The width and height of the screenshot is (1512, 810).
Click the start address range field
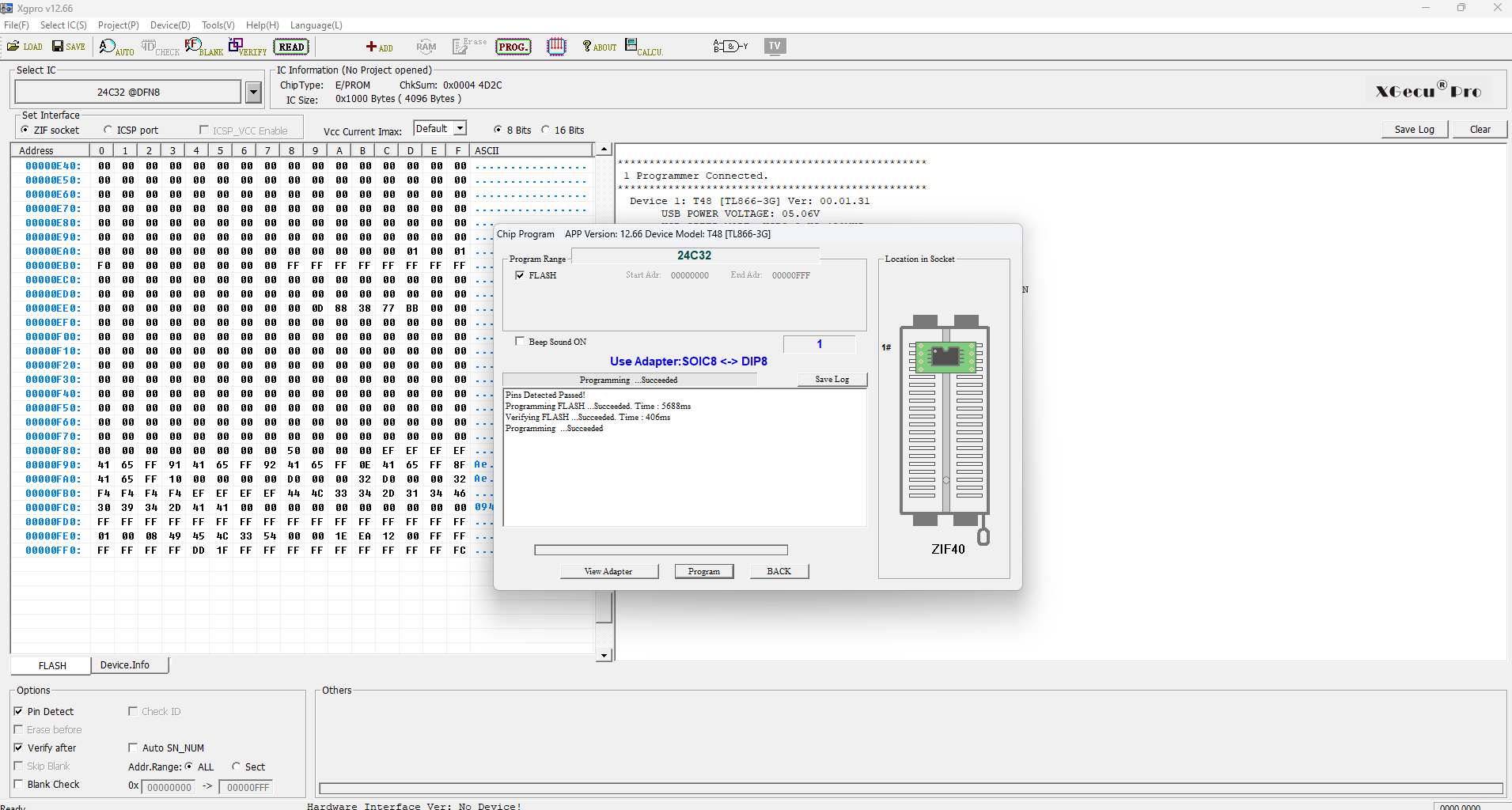click(170, 787)
